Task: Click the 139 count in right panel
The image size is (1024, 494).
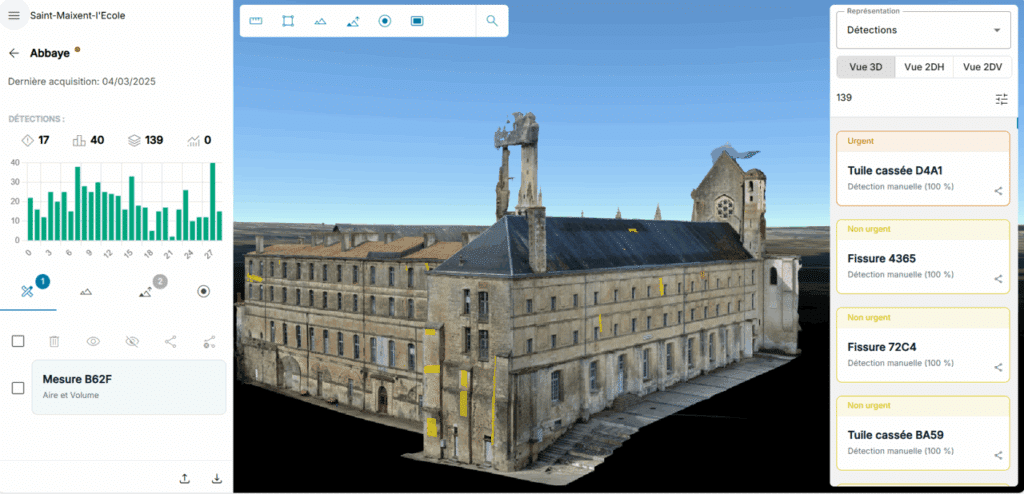Action: (844, 97)
